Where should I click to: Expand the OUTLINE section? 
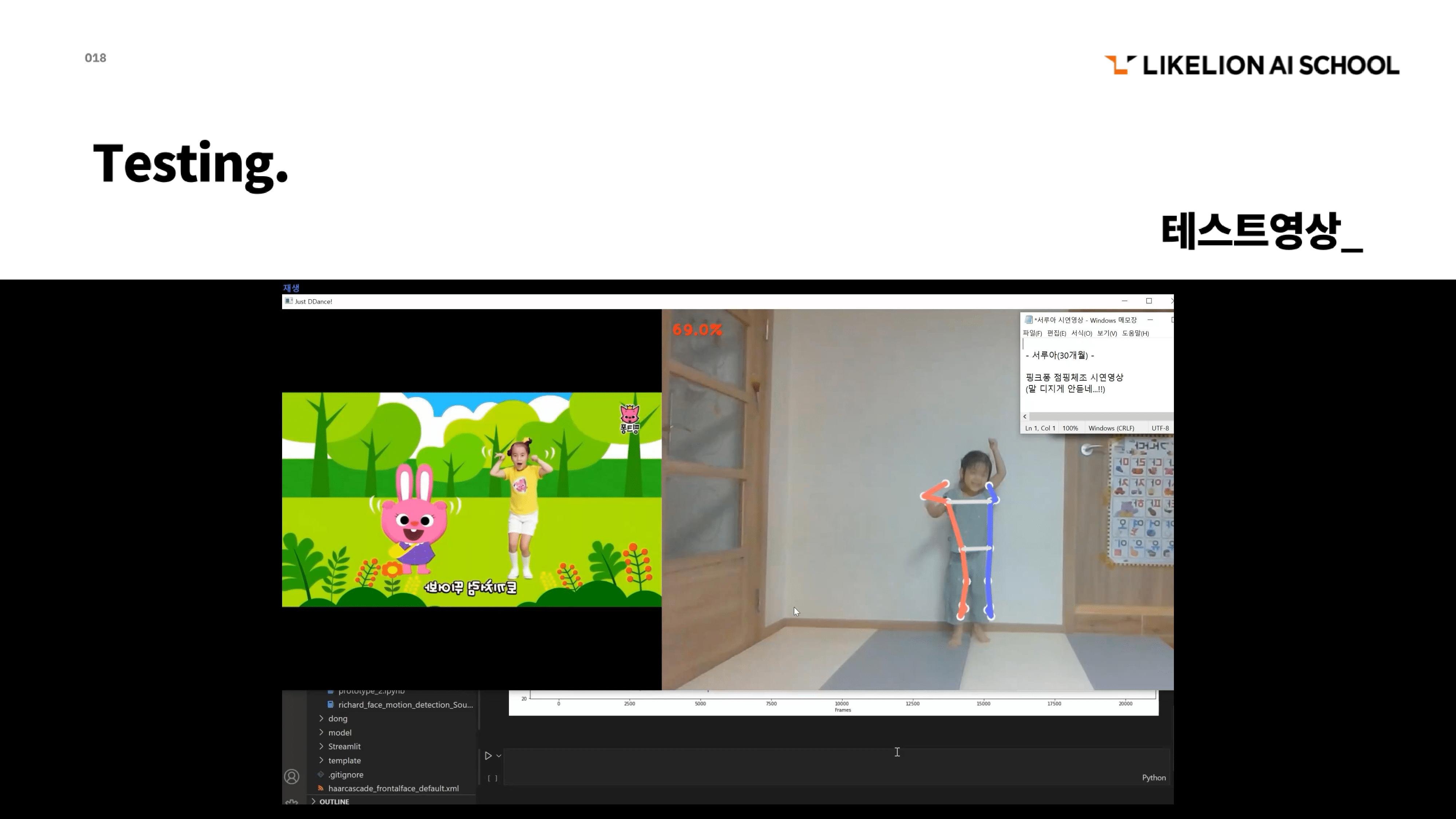tap(333, 802)
